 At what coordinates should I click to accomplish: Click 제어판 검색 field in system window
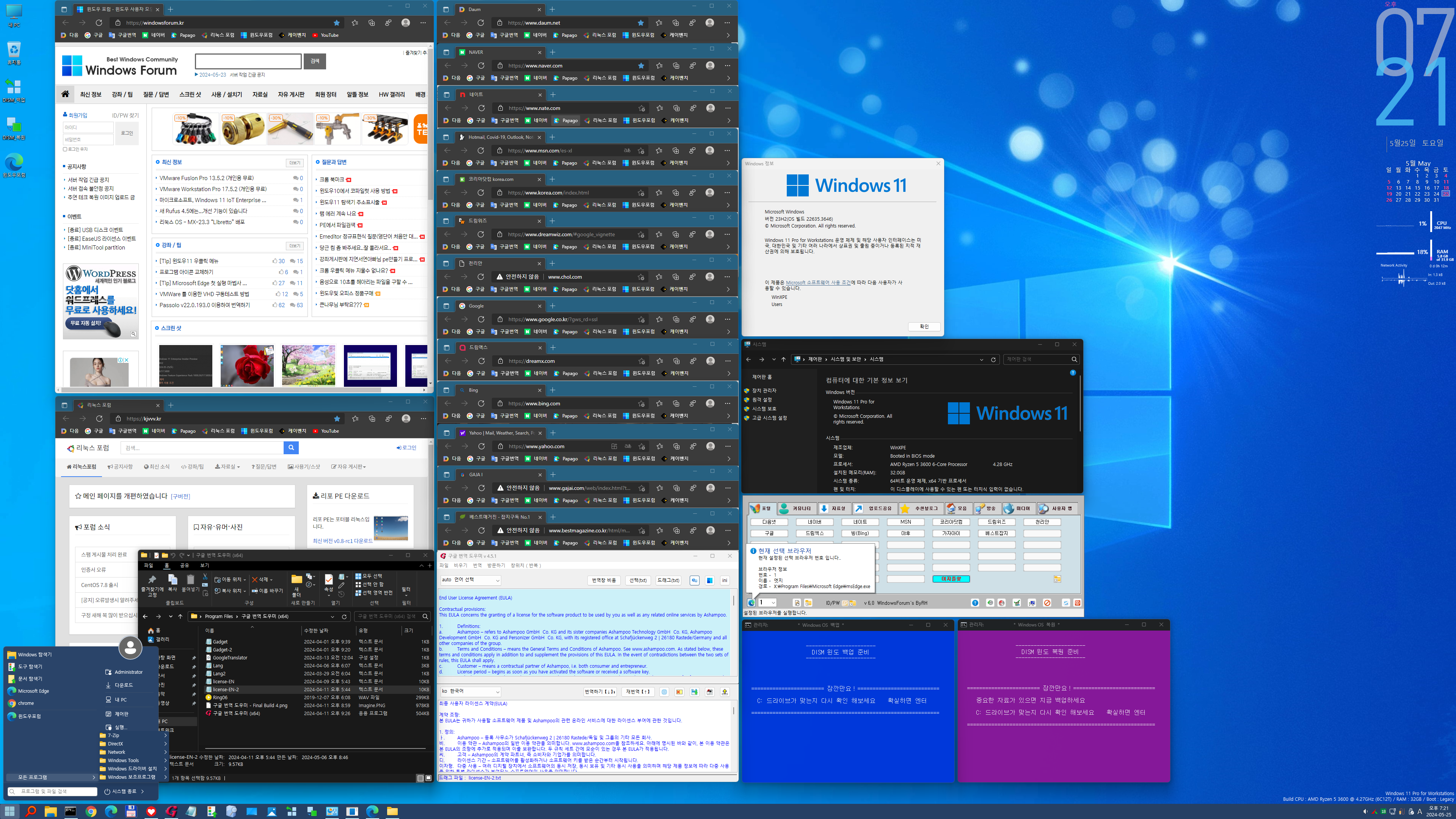click(1041, 359)
